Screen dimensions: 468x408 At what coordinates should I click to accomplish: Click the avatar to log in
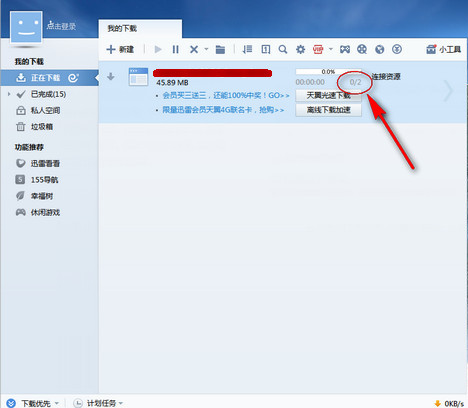click(x=26, y=27)
